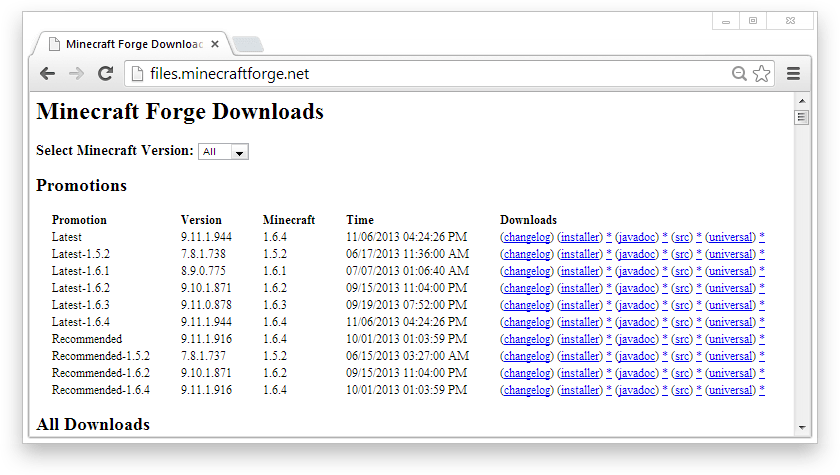Open the Select Minecraft Version dropdown
The height and width of the screenshot is (475, 840).
(223, 152)
